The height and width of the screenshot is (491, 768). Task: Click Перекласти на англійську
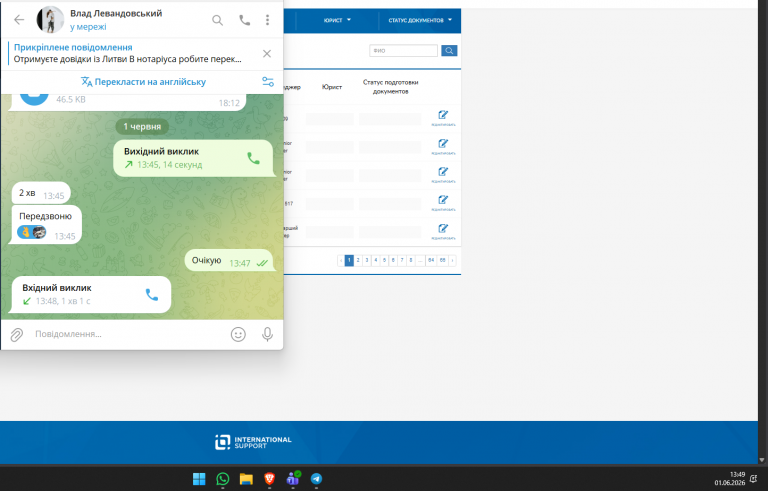[143, 82]
